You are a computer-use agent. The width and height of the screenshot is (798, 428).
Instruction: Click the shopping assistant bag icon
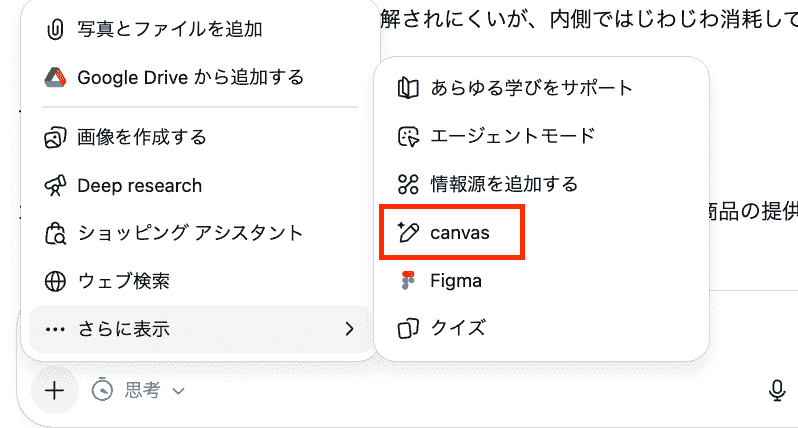pyautogui.click(x=56, y=233)
